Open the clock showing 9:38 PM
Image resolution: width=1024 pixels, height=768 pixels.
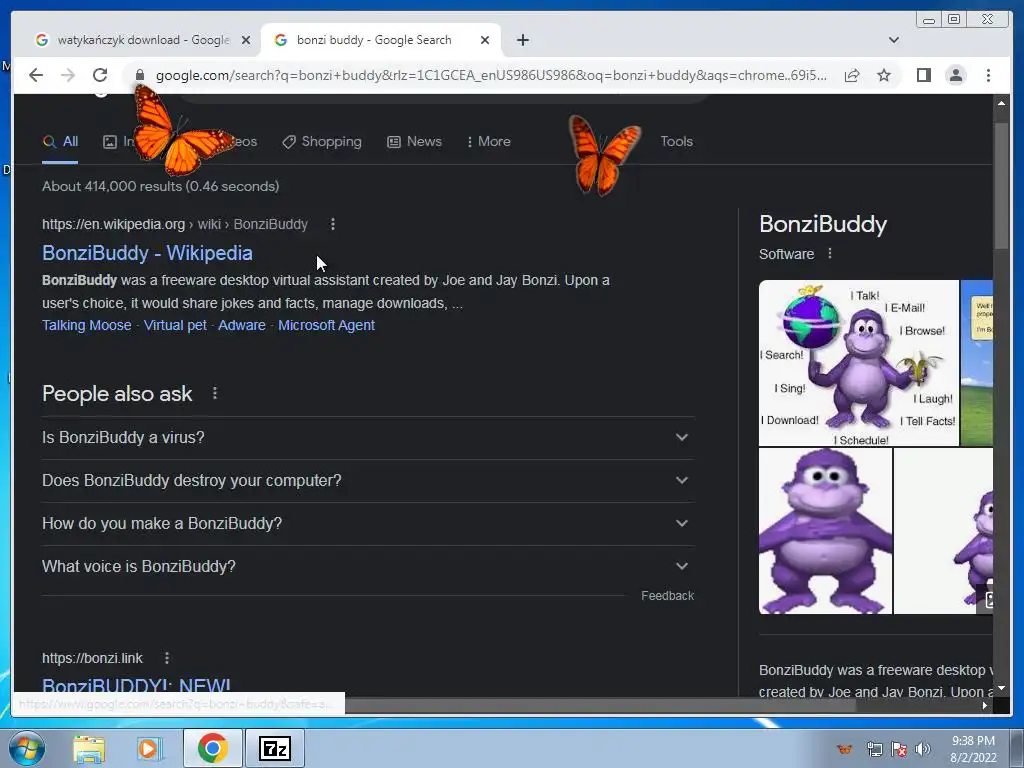(x=973, y=749)
